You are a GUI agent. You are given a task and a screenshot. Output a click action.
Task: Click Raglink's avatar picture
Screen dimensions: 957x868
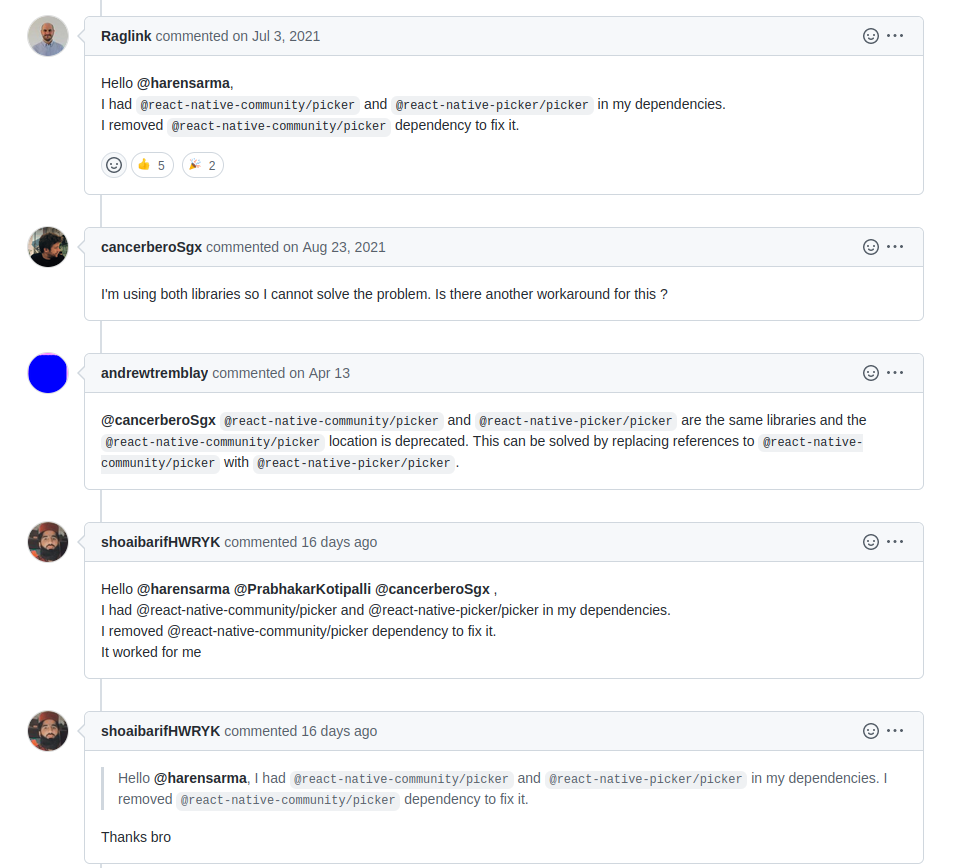tap(48, 36)
